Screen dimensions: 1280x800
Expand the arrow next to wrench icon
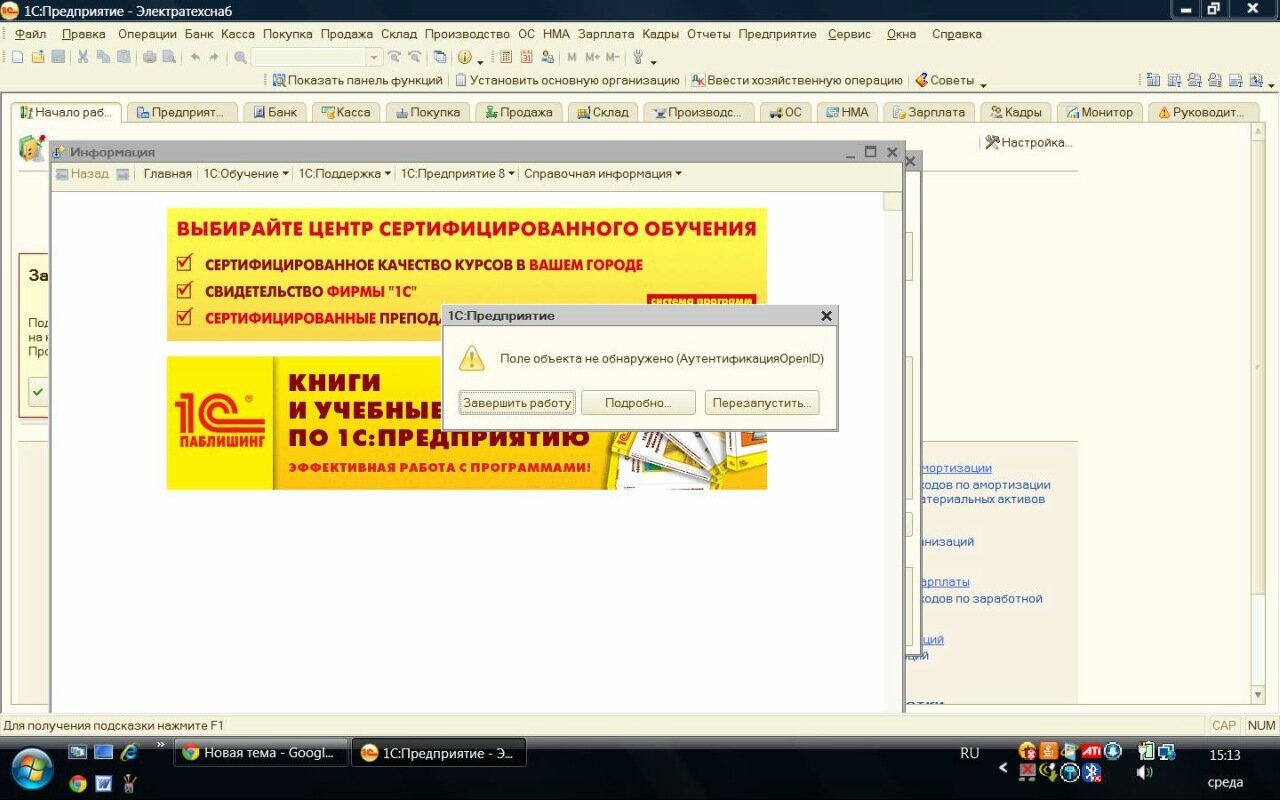[653, 61]
